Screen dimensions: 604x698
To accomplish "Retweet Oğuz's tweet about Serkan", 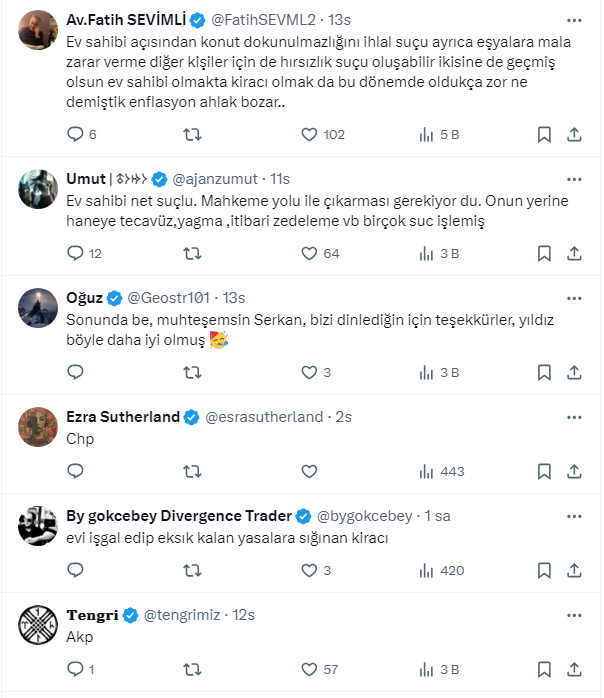I will point(192,372).
